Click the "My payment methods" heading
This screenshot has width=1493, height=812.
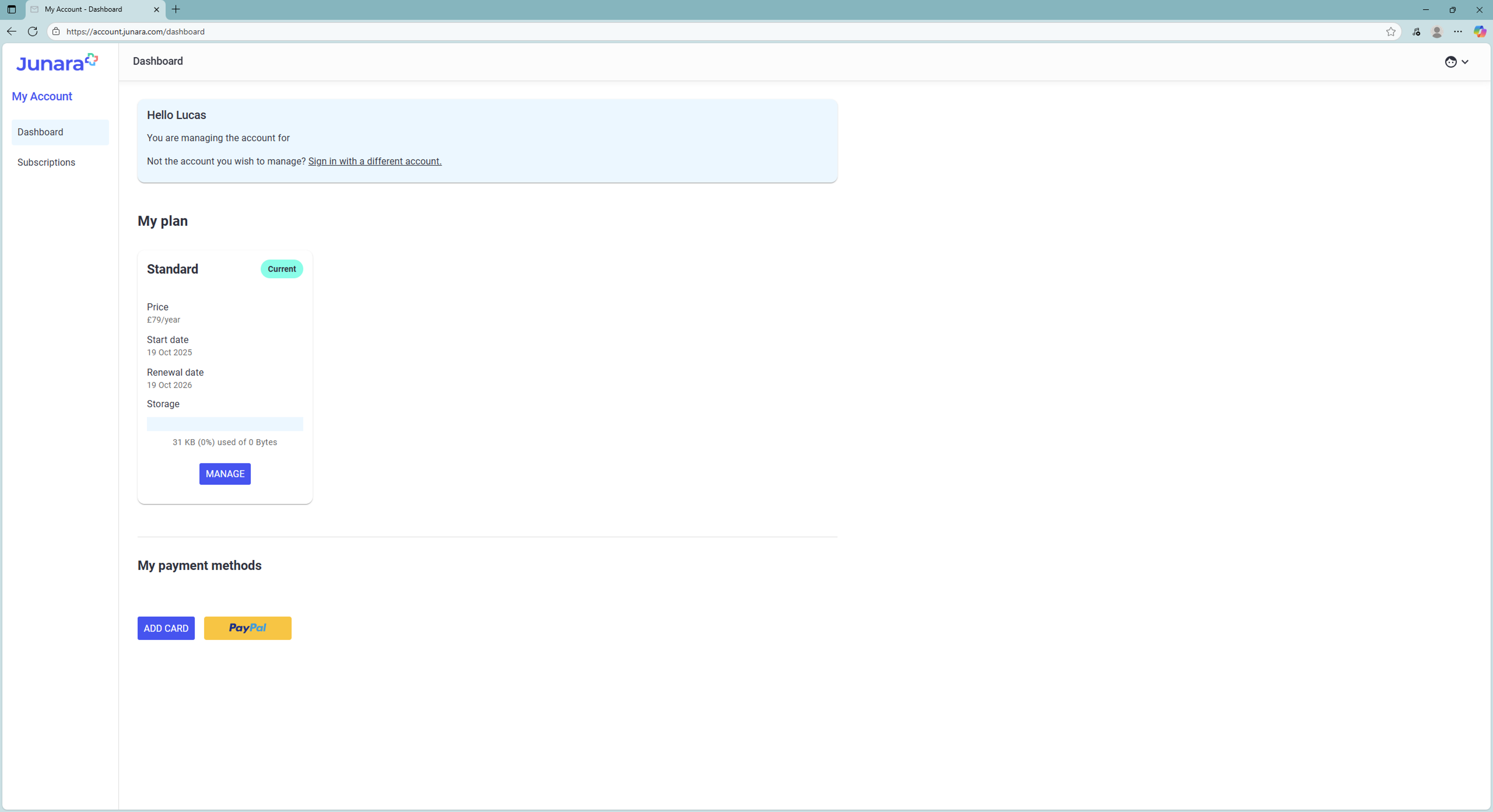200,565
